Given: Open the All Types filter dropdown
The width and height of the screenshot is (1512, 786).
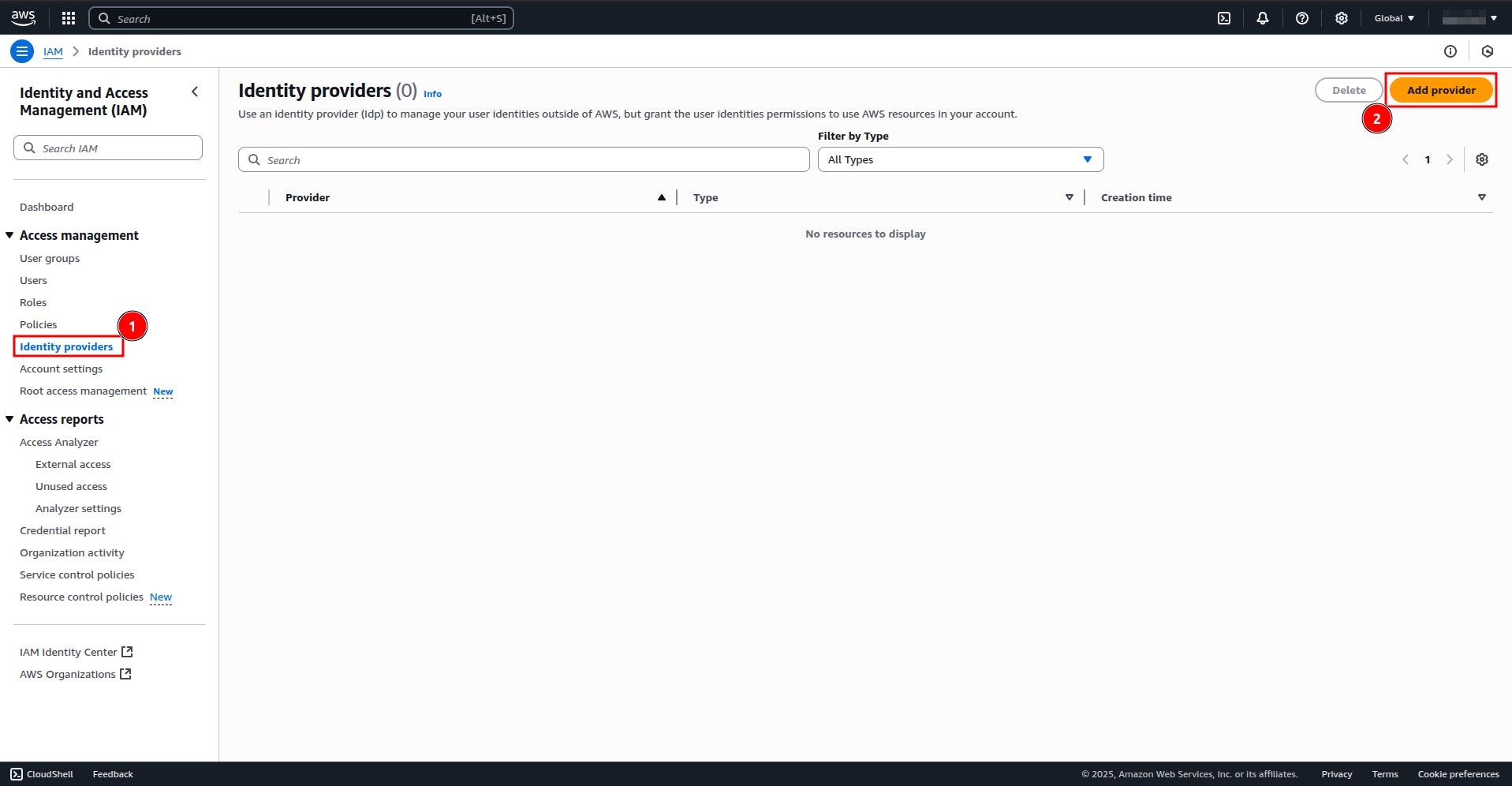Looking at the screenshot, I should pyautogui.click(x=959, y=159).
